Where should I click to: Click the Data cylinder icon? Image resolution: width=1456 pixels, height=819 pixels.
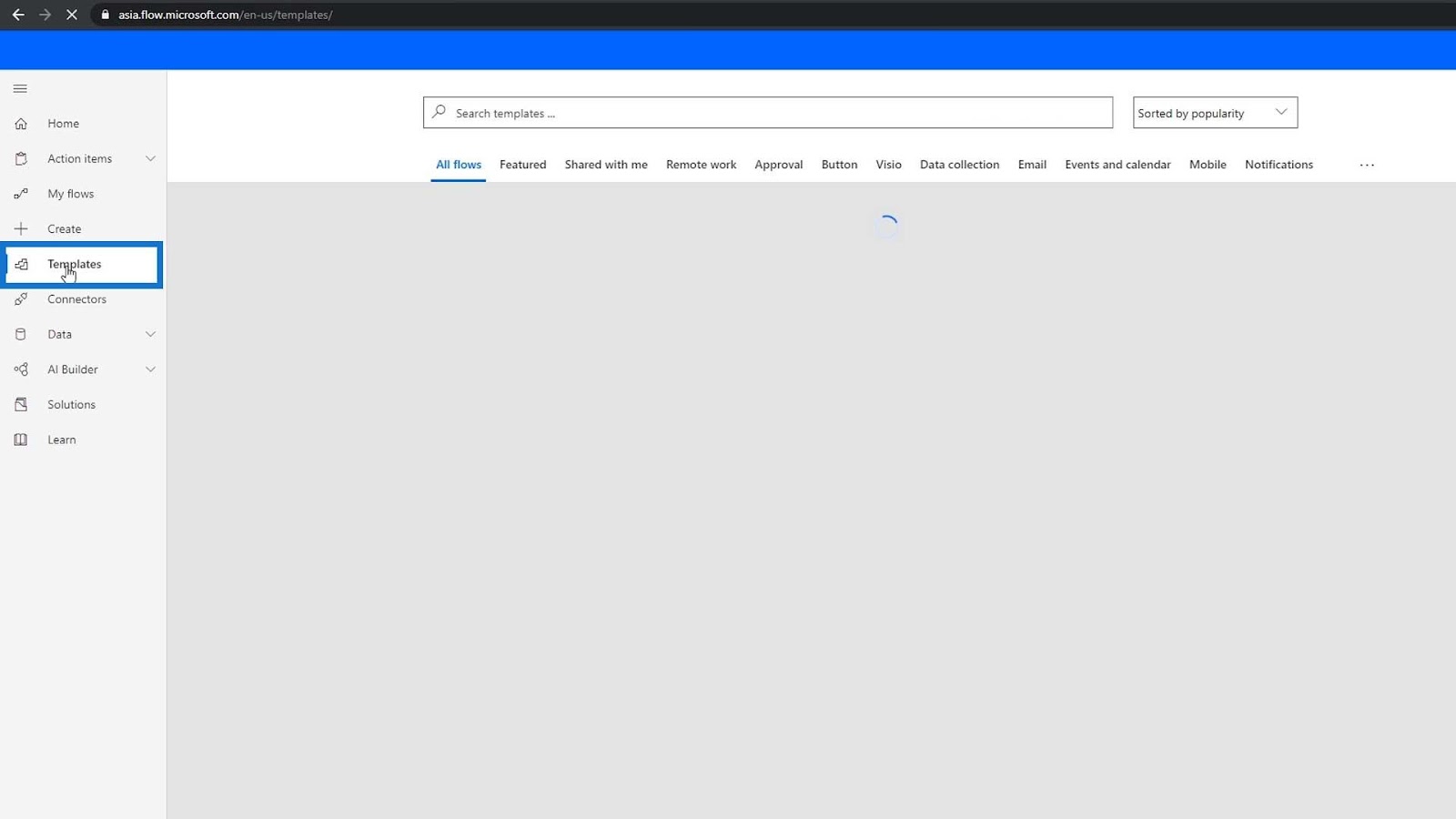21,334
